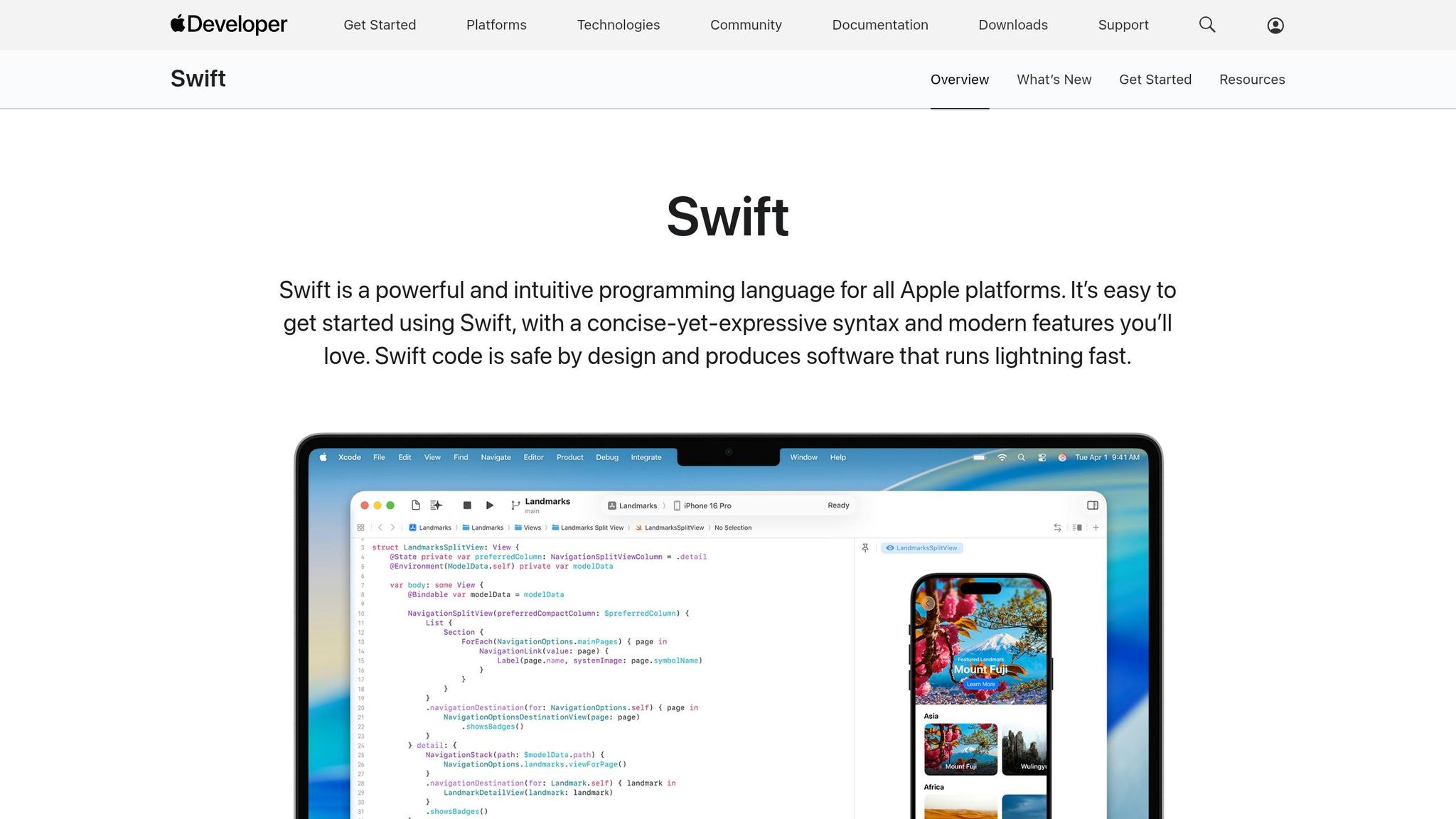Click the new file icon in Xcode toolbar
Screen dimensions: 1456x819
pyautogui.click(x=415, y=504)
